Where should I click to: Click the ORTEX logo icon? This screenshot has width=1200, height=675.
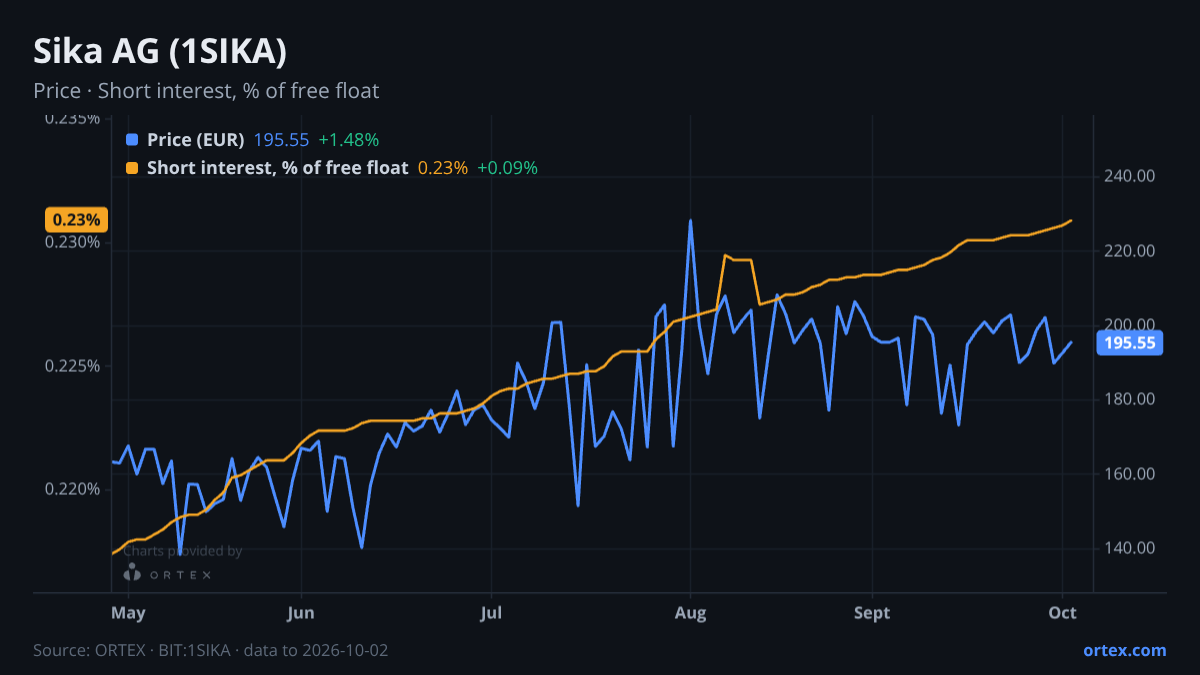pos(132,572)
